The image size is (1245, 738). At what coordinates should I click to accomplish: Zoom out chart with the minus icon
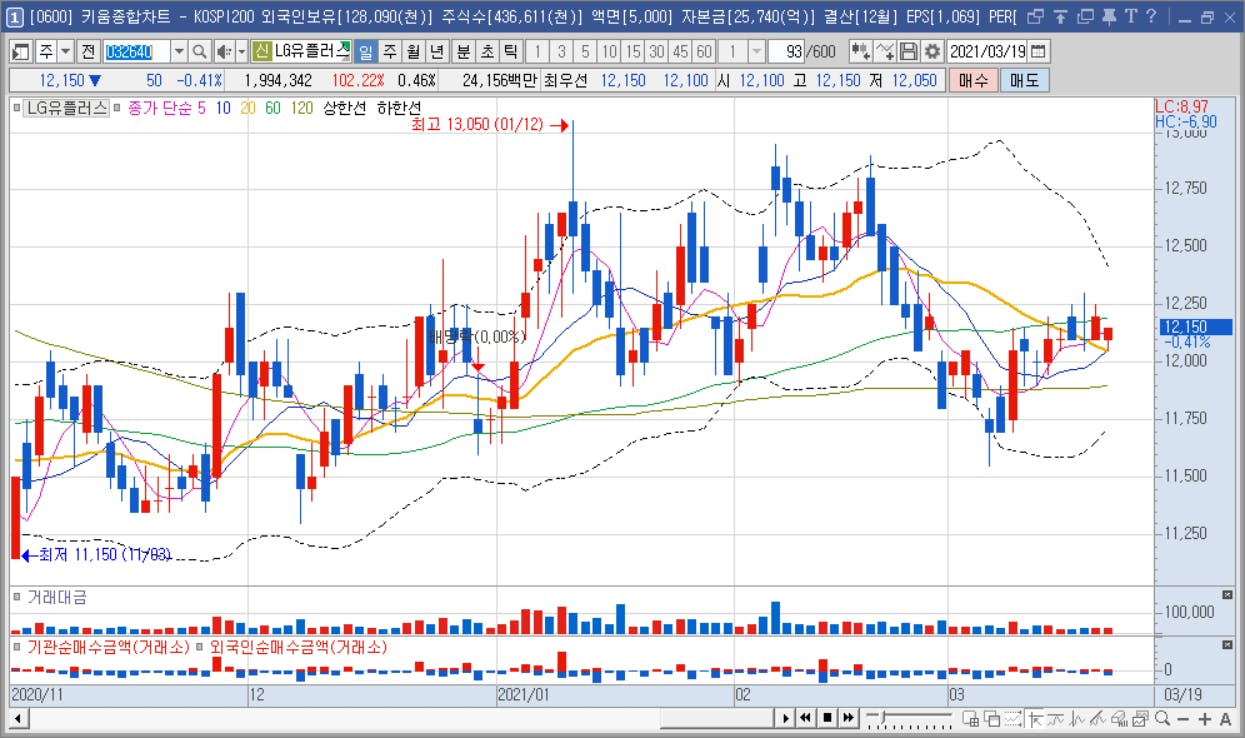click(x=1184, y=718)
